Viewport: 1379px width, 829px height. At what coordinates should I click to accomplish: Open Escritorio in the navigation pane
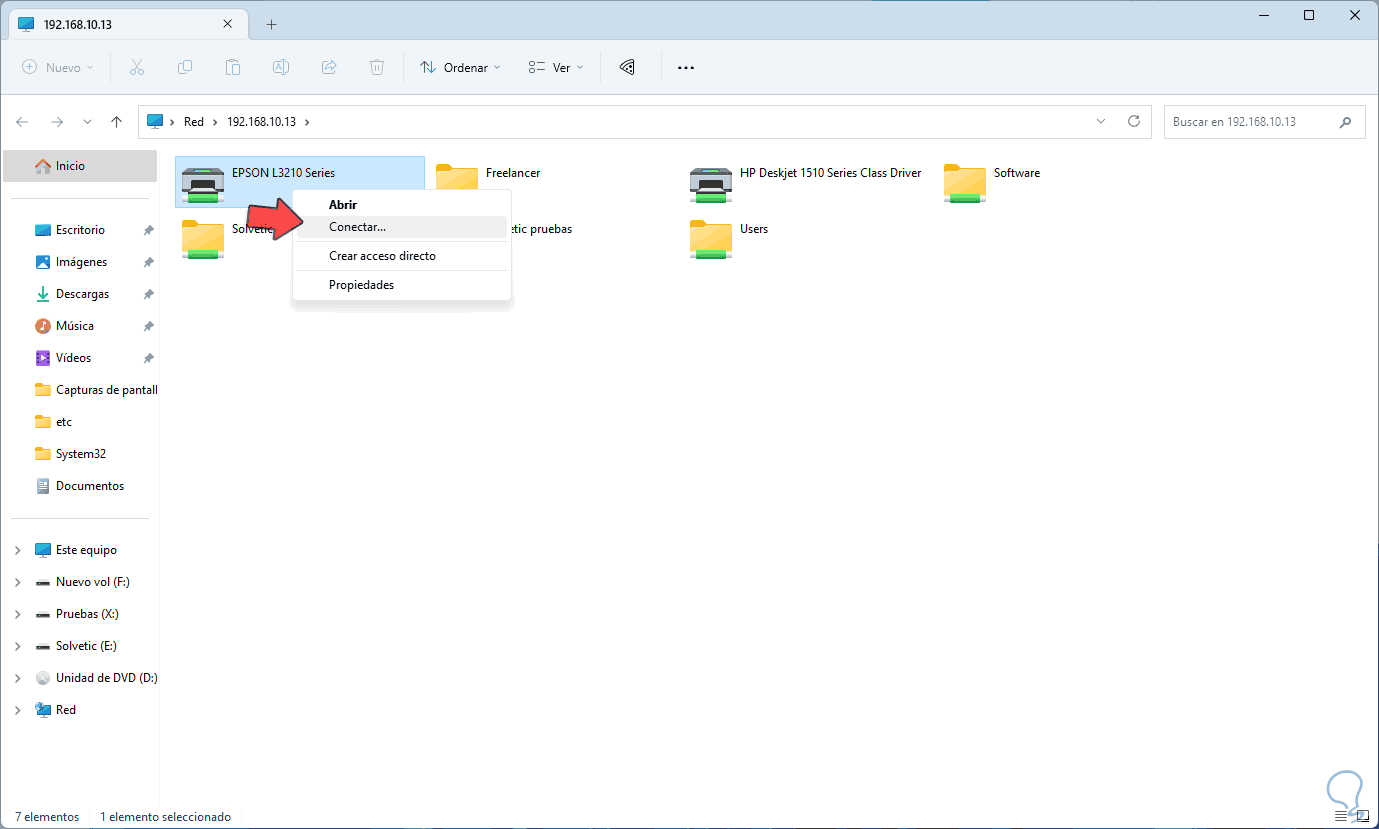tap(80, 230)
